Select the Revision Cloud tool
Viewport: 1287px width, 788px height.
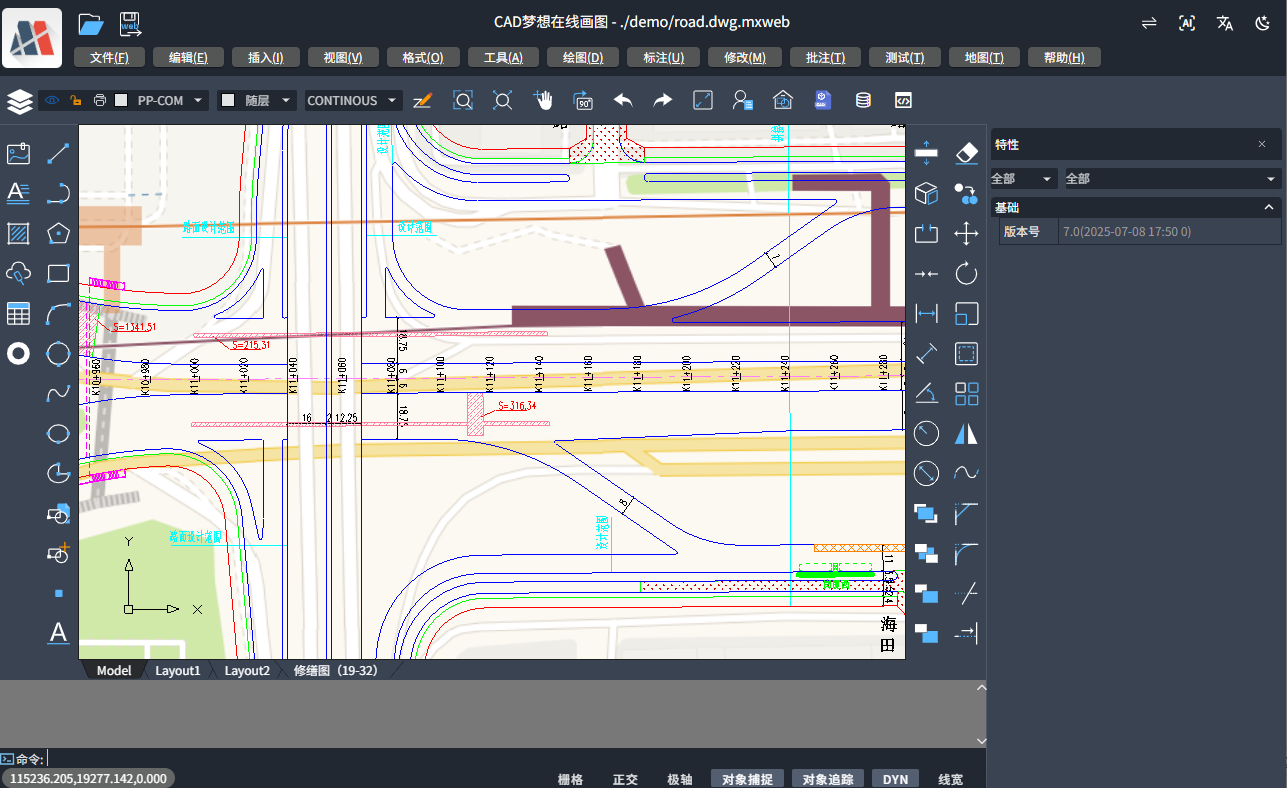[18, 273]
